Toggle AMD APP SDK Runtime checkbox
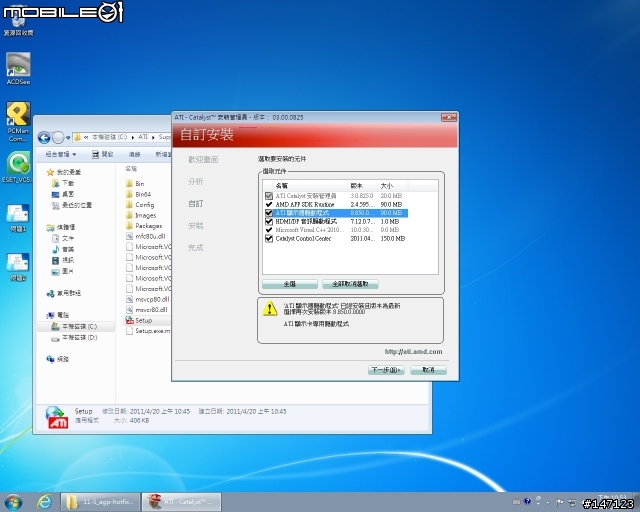 (269, 204)
